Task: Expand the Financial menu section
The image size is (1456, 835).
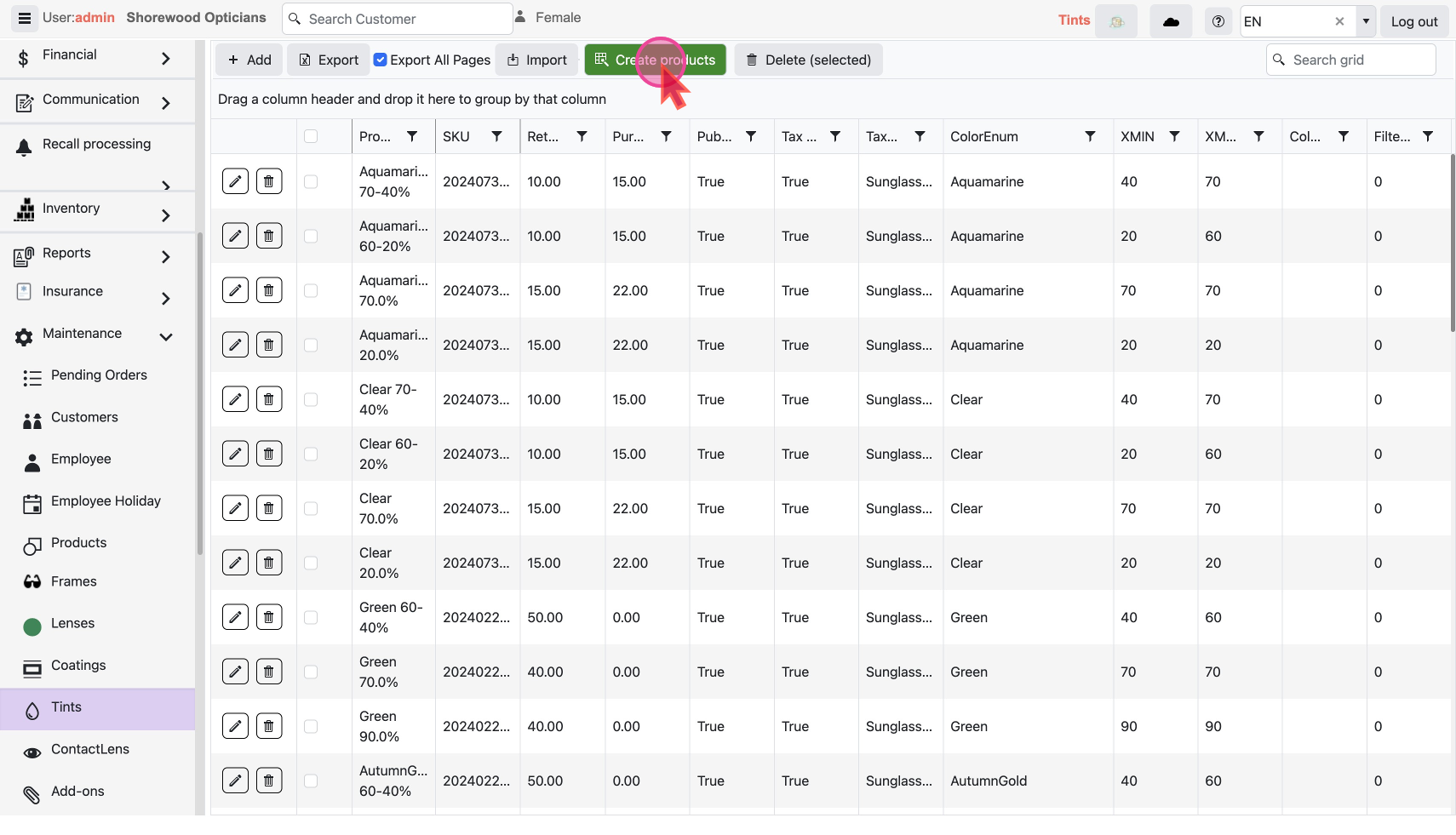Action: [x=166, y=58]
